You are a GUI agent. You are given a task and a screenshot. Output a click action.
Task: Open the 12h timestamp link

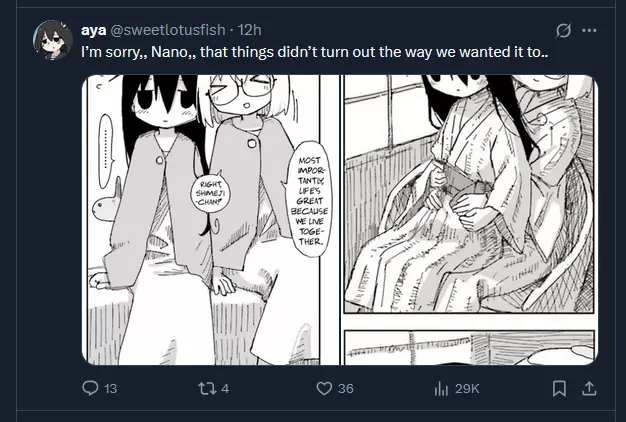[250, 30]
